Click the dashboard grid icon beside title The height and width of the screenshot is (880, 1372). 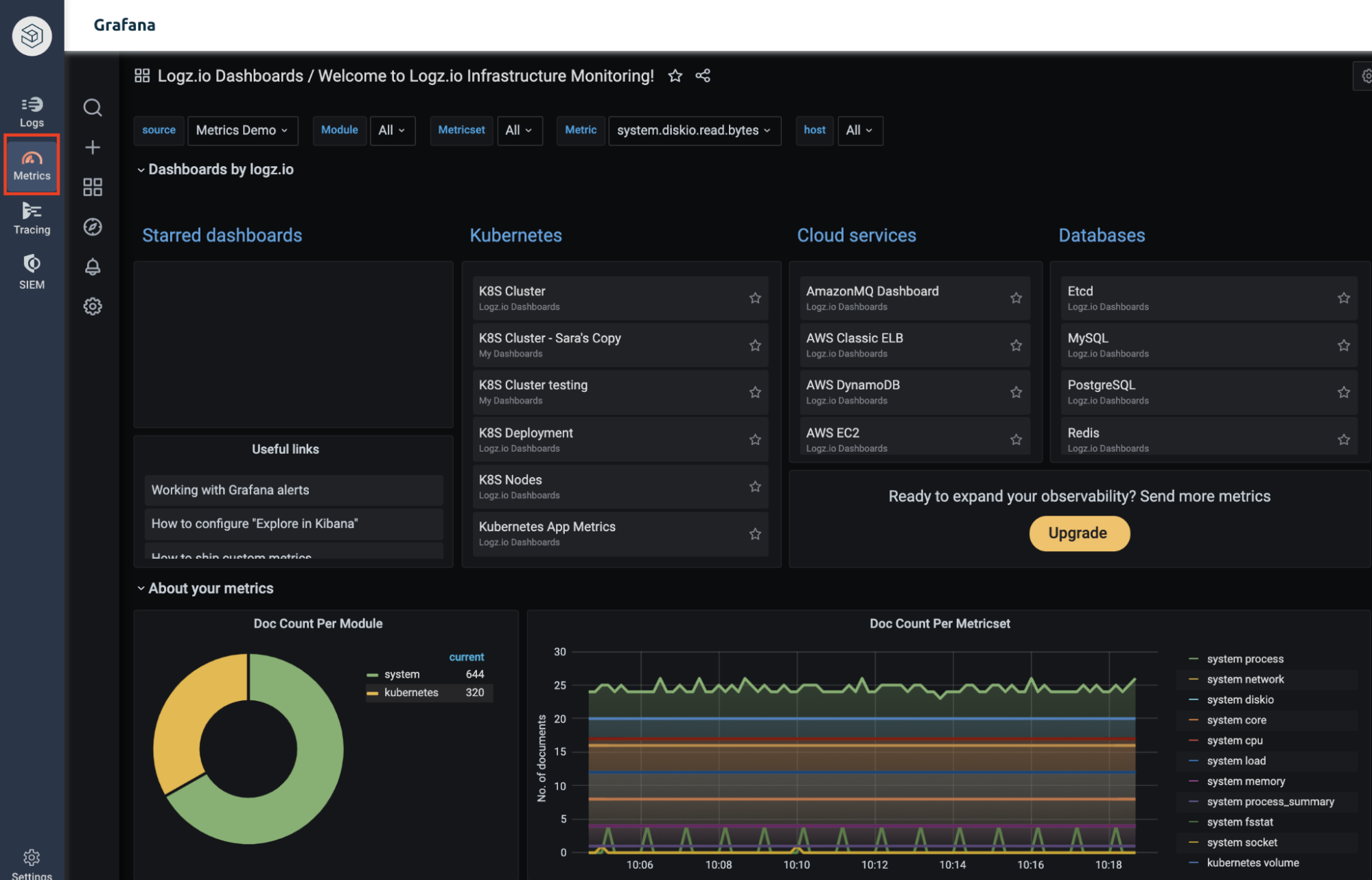tap(142, 76)
